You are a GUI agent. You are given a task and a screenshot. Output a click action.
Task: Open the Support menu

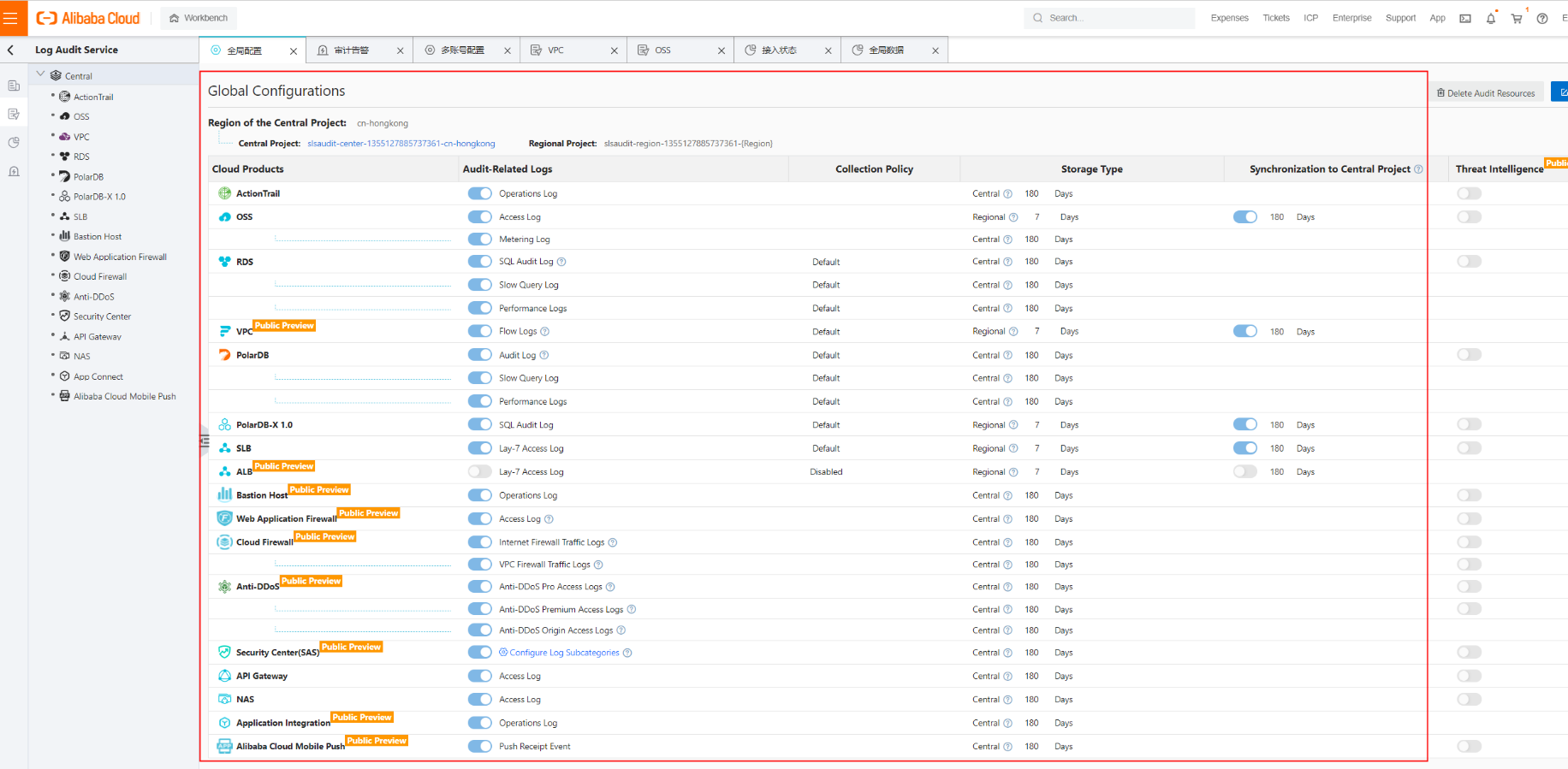(x=1400, y=18)
